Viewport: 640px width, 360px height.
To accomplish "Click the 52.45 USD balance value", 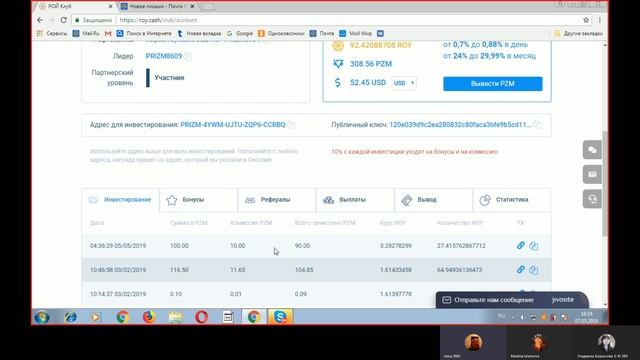I will [x=368, y=82].
